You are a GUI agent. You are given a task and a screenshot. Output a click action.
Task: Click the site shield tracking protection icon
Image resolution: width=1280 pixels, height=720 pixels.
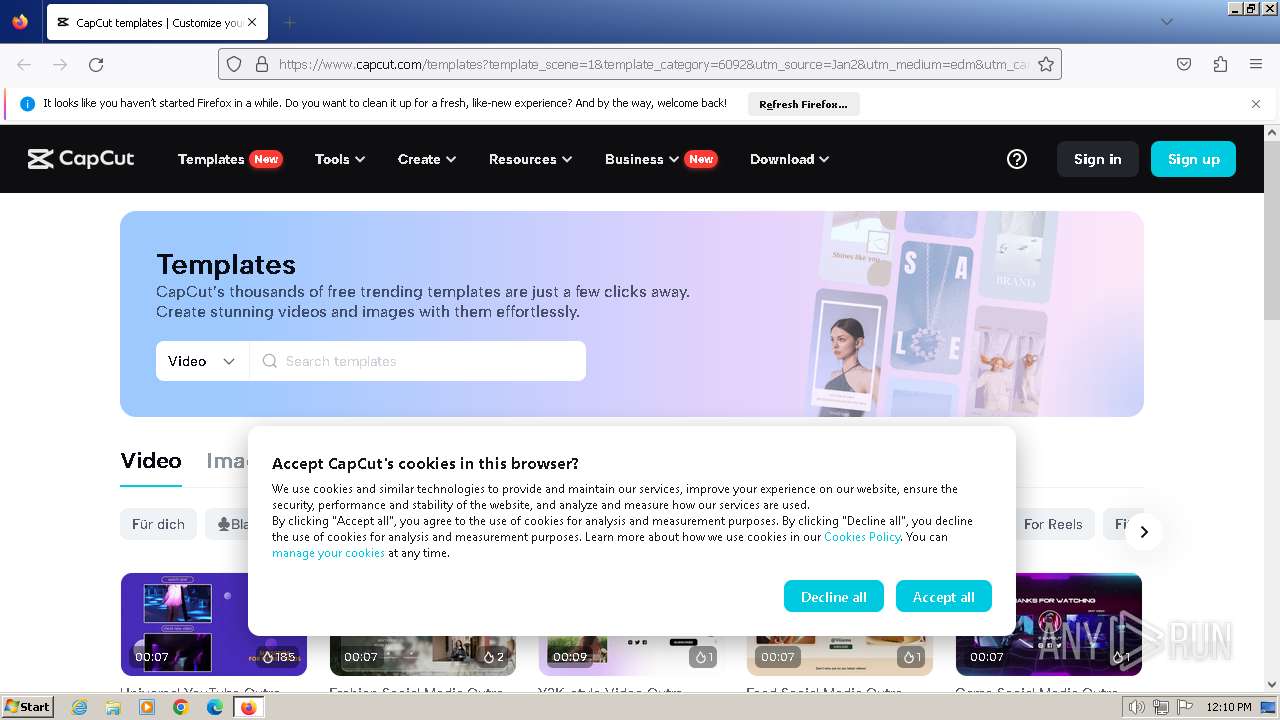click(x=234, y=64)
